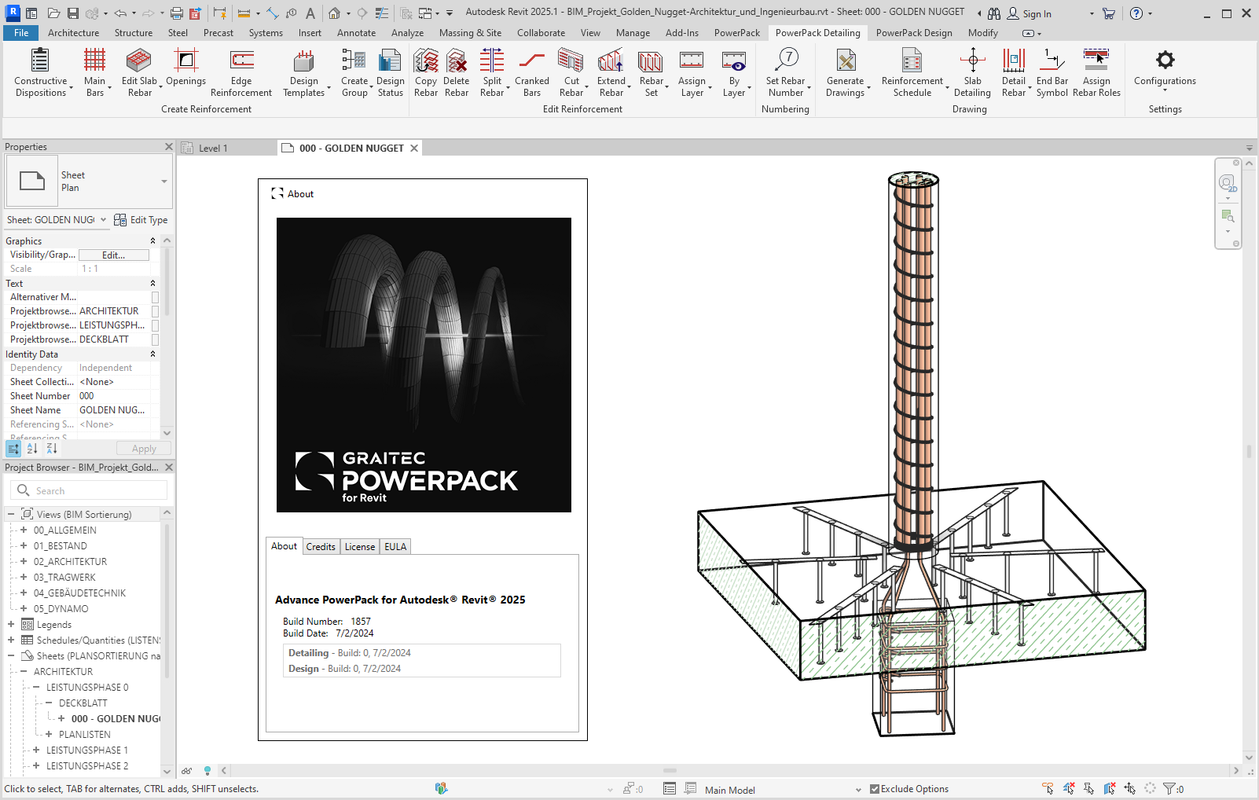
Task: Select the By Layer visibility tool
Action: 734,72
